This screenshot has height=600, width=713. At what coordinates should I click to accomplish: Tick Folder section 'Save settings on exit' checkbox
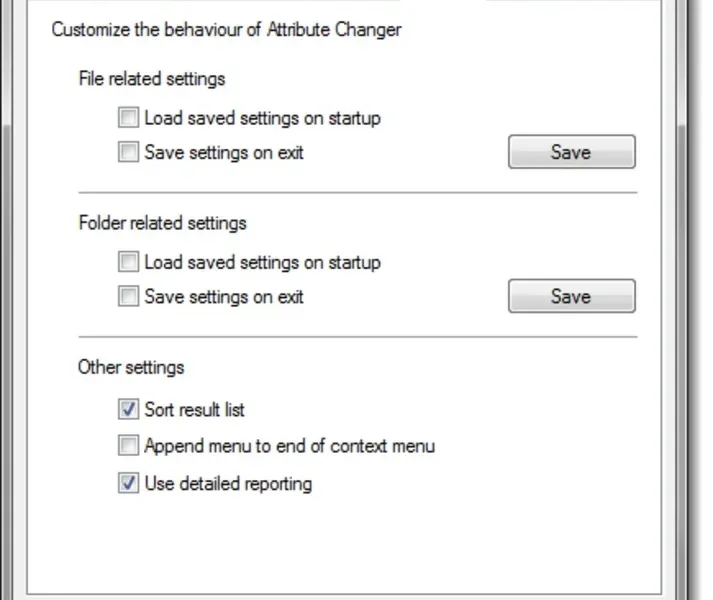click(128, 297)
